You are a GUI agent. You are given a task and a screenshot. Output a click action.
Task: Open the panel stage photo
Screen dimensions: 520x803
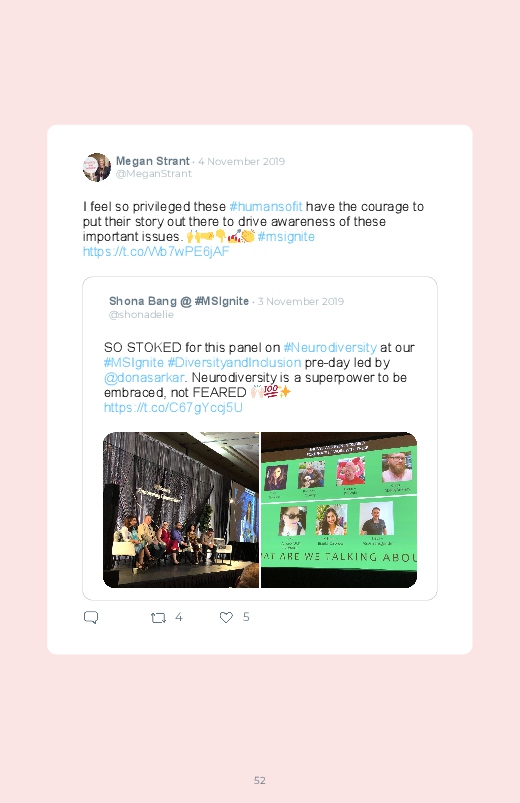(181, 510)
